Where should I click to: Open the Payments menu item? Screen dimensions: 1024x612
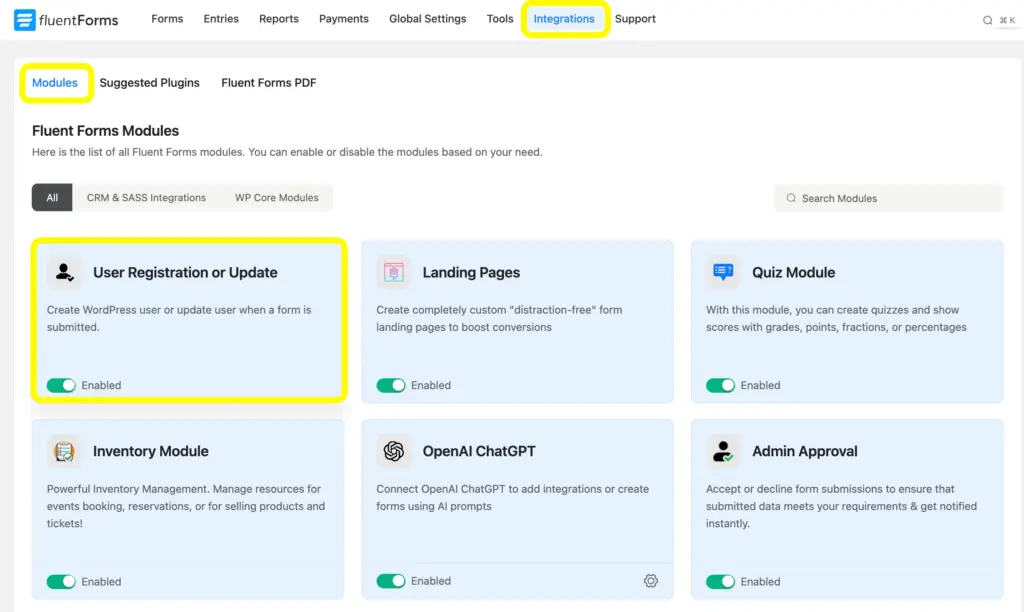(344, 19)
